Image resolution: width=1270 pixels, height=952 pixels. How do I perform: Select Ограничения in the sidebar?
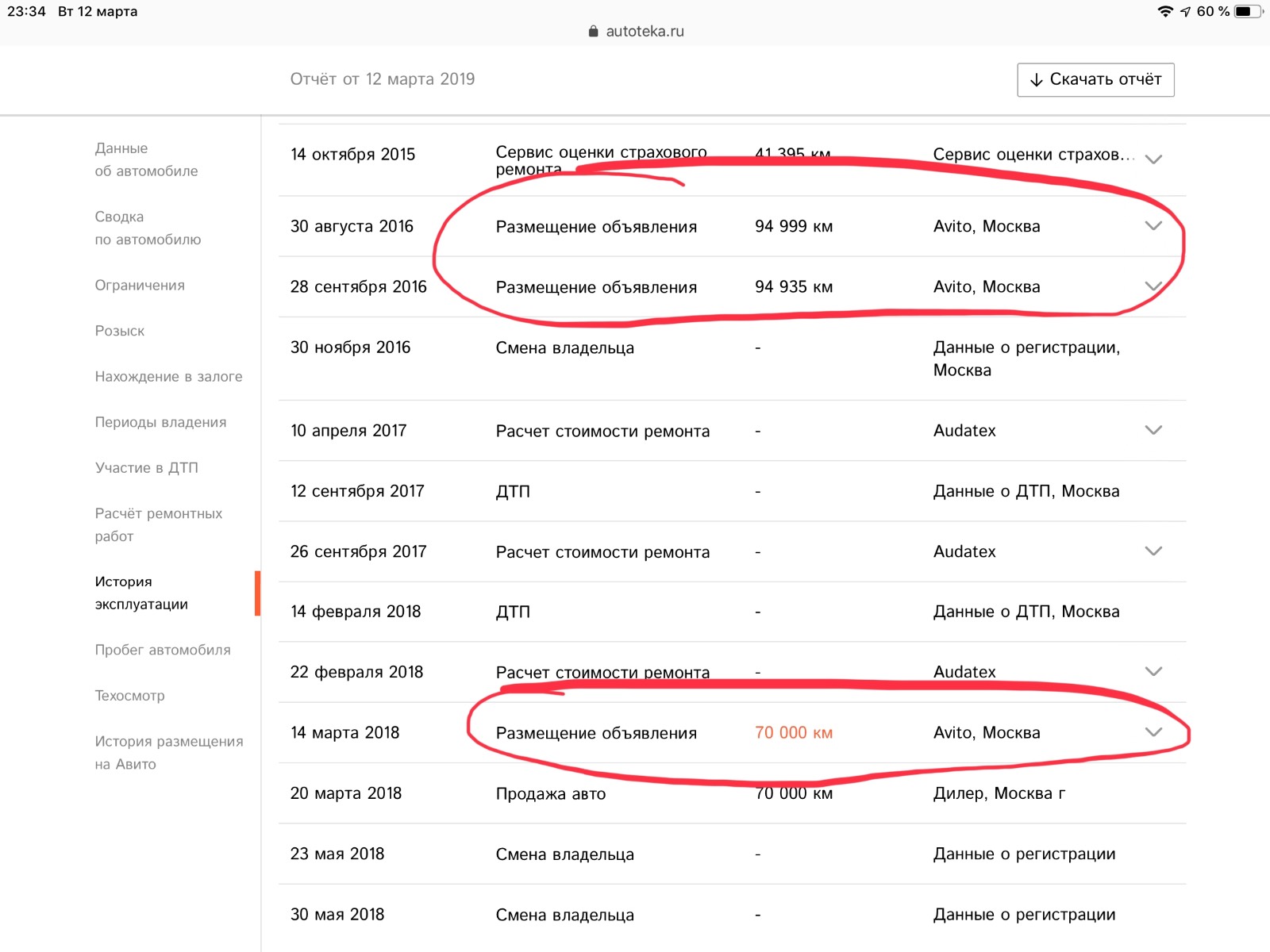click(140, 285)
